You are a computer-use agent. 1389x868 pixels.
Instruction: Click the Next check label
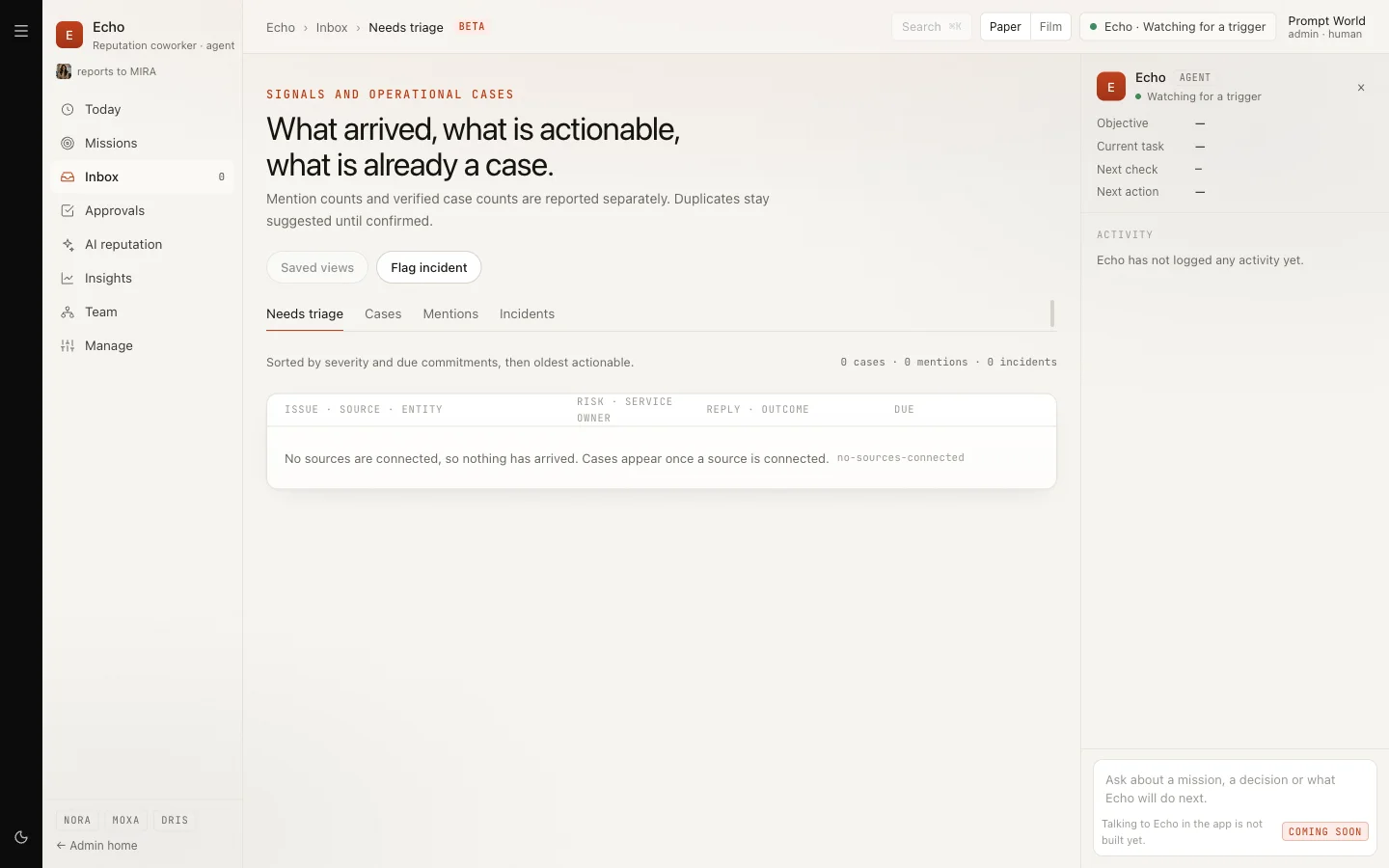pos(1127,170)
